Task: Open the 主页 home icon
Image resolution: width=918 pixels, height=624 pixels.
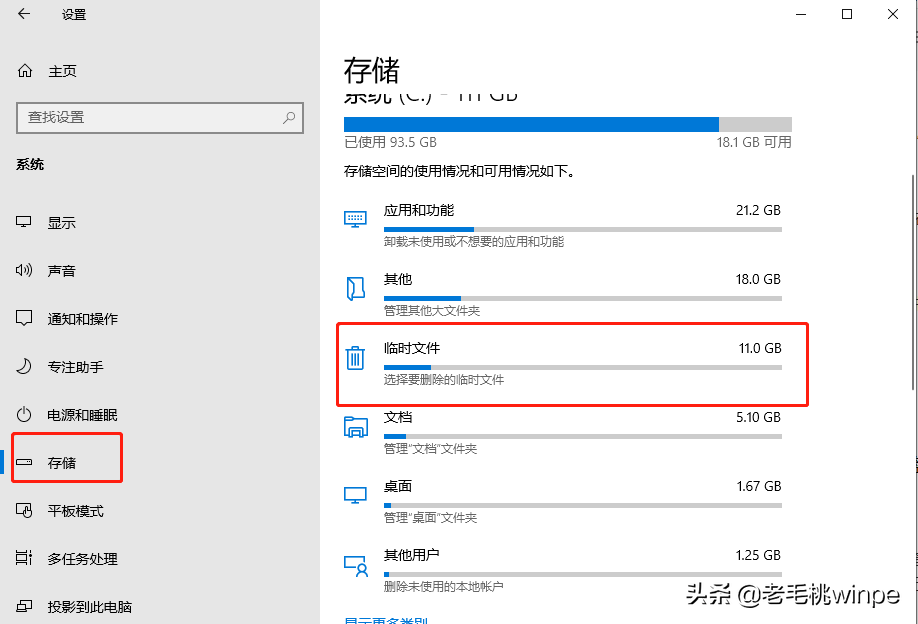Action: [x=25, y=71]
